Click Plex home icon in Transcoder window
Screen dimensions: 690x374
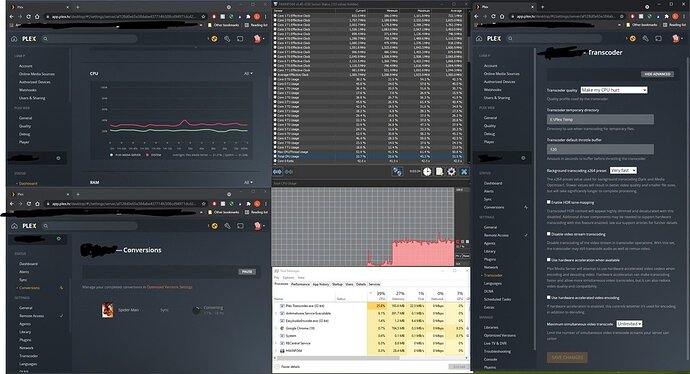[x=479, y=39]
